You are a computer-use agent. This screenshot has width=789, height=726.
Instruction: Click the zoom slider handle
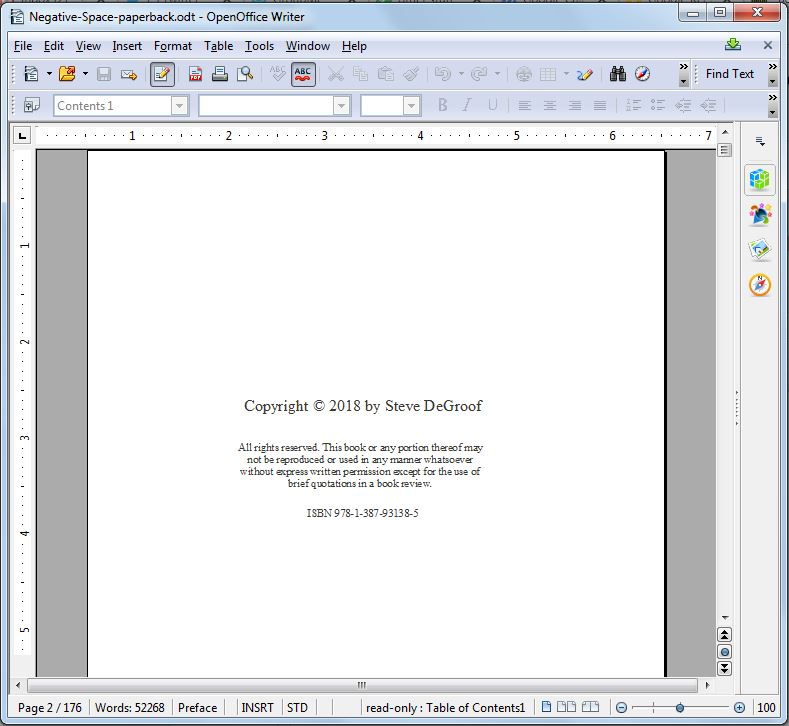680,708
